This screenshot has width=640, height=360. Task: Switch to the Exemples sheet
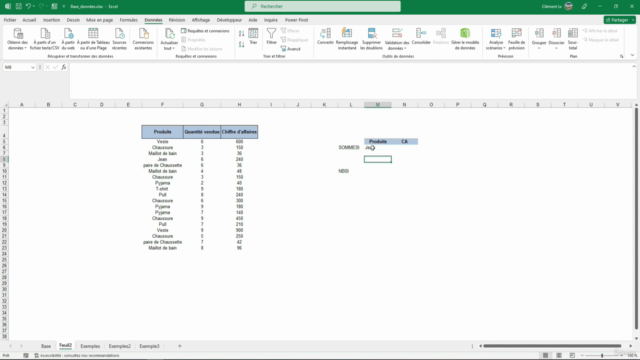click(x=90, y=346)
